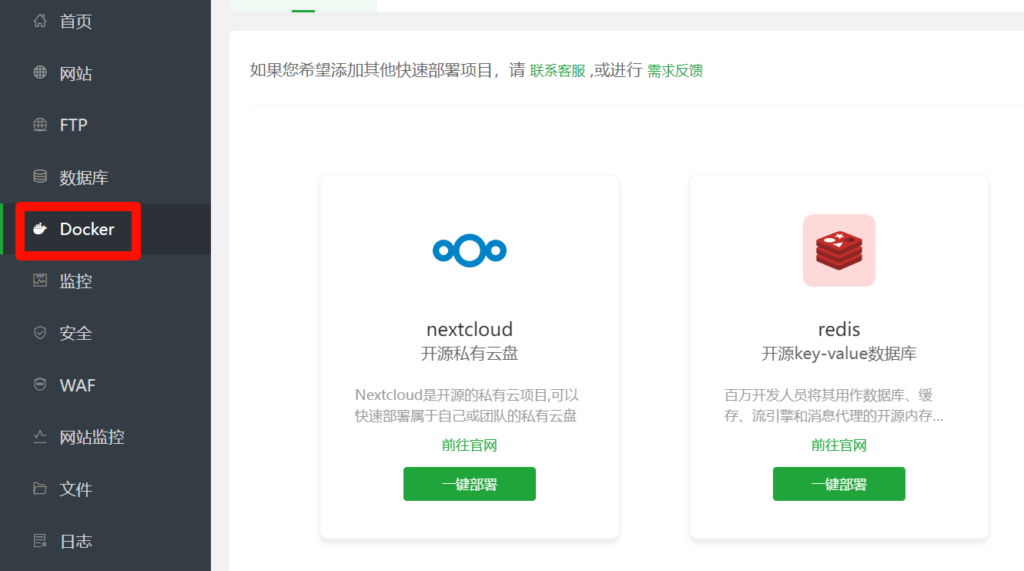The width and height of the screenshot is (1024, 571).
Task: Click the WAF shield icon
Action: [x=40, y=385]
